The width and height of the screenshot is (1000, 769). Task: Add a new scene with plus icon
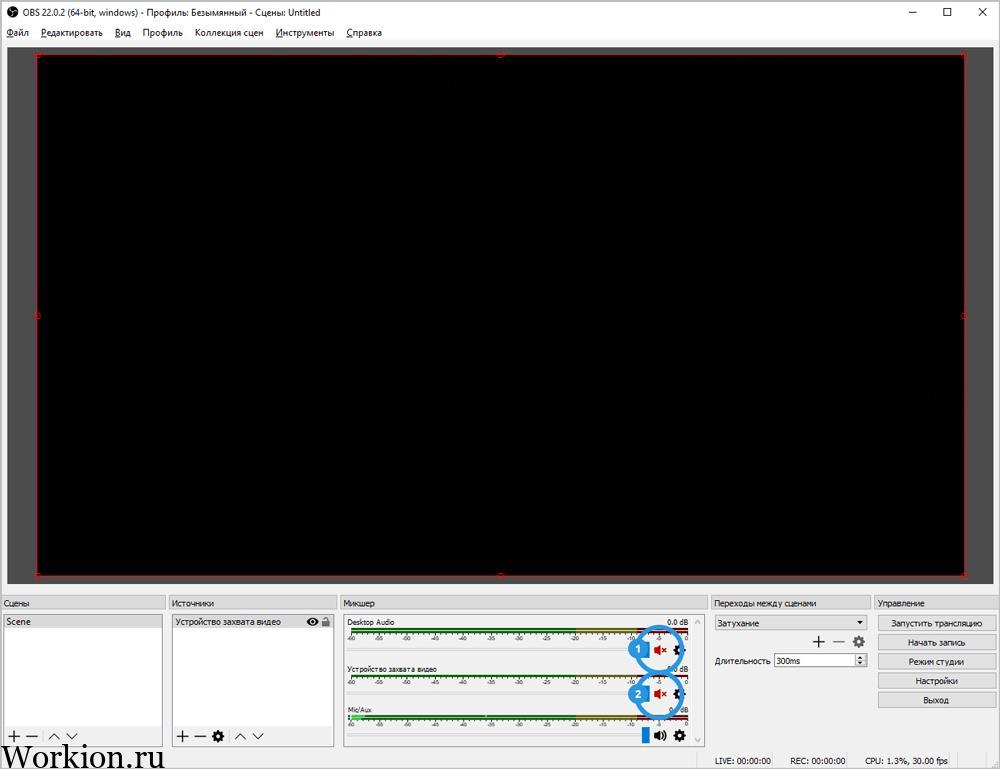tap(14, 736)
